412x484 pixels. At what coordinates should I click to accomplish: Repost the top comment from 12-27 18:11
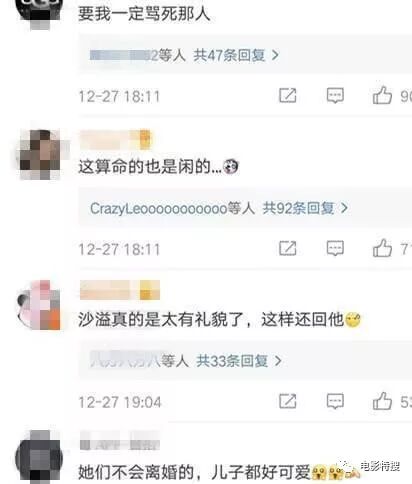coord(287,96)
